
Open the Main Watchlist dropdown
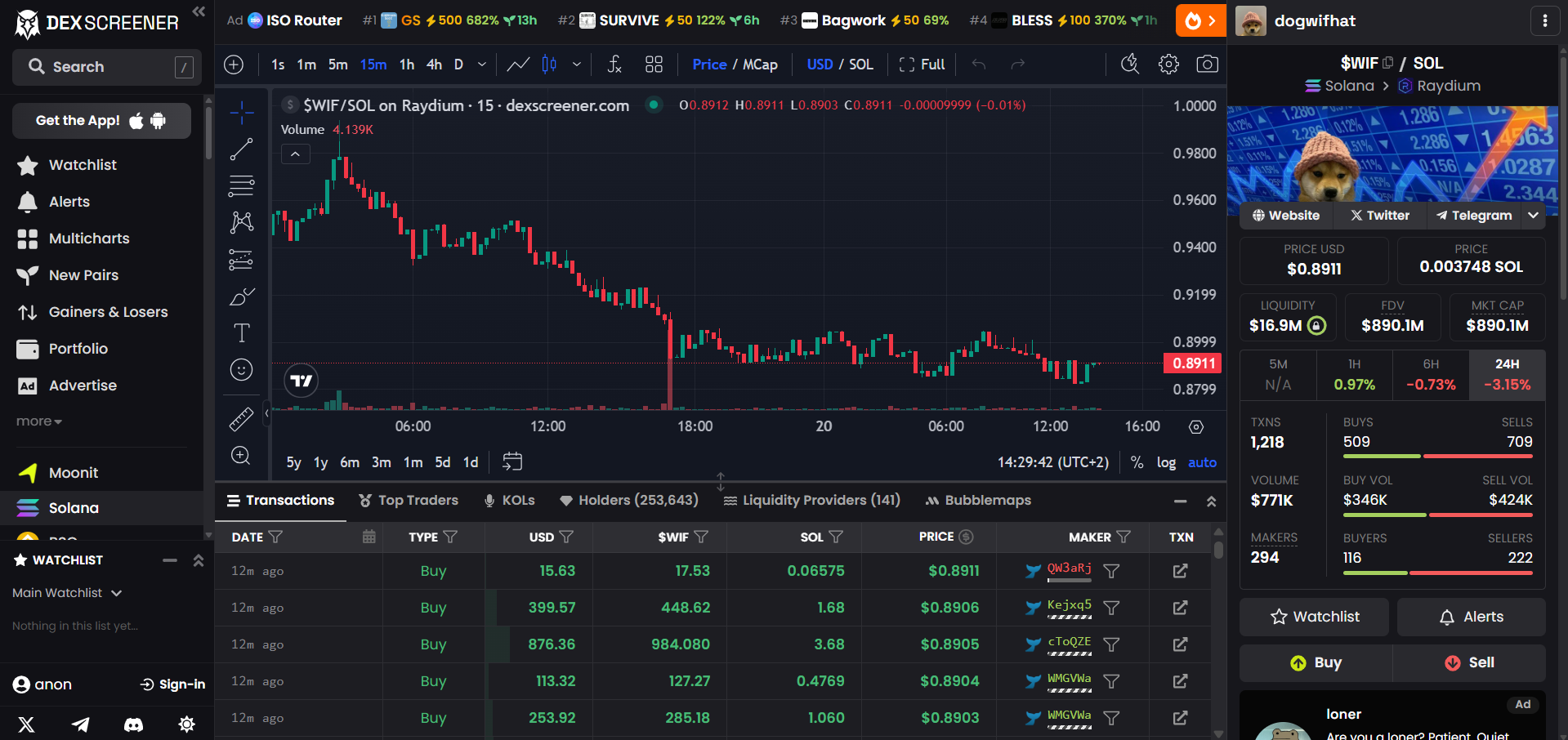pos(67,593)
